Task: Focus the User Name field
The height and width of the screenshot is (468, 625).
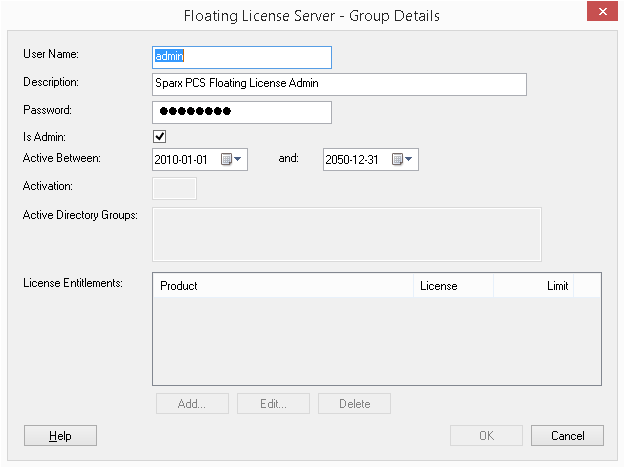Action: pos(241,57)
